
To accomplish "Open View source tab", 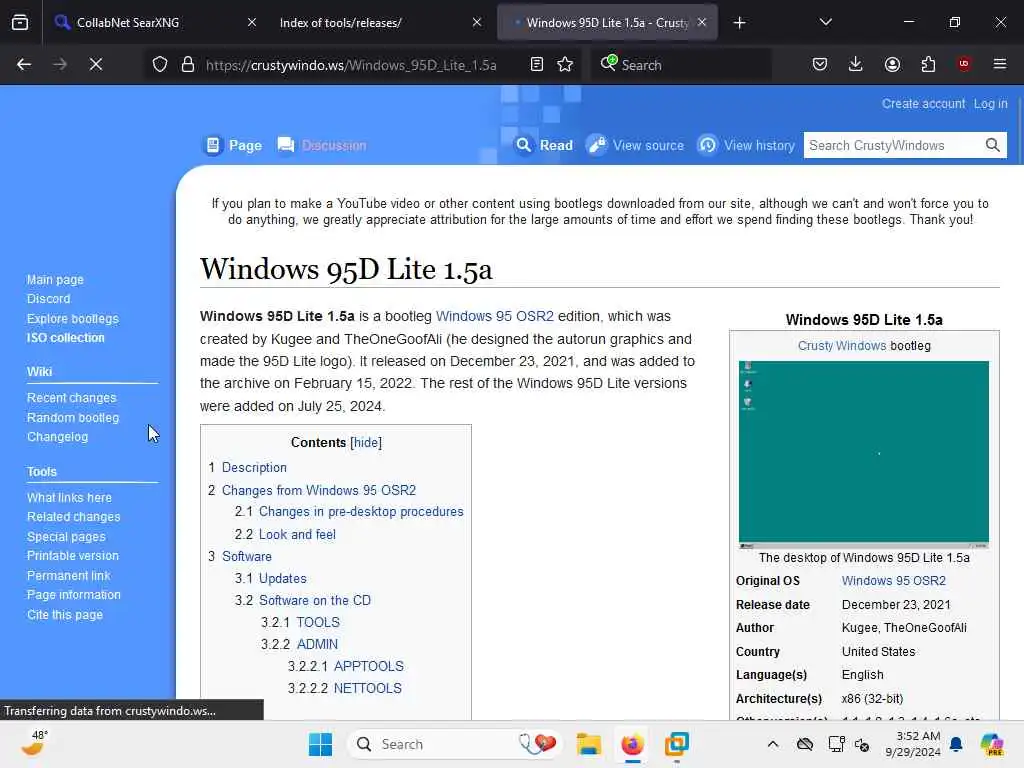I will tap(635, 145).
